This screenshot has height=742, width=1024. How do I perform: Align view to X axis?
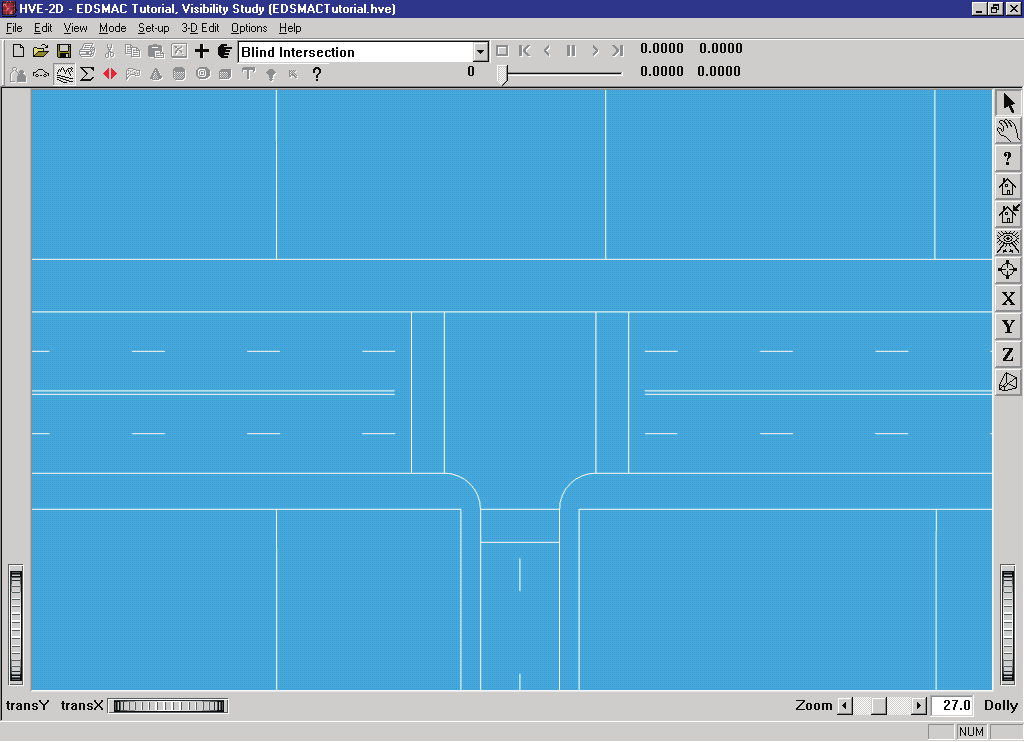1008,298
